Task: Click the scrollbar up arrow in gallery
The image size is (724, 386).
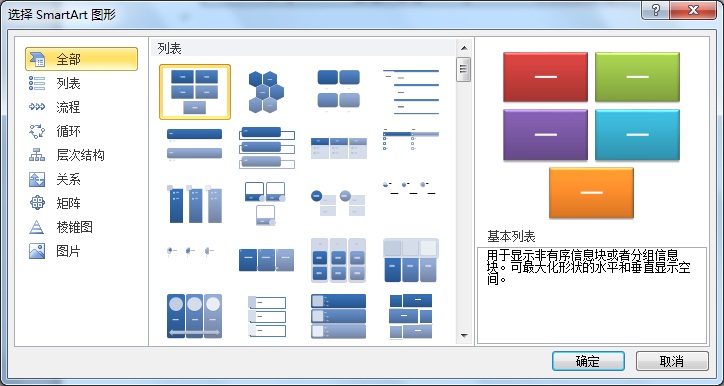Action: point(464,48)
